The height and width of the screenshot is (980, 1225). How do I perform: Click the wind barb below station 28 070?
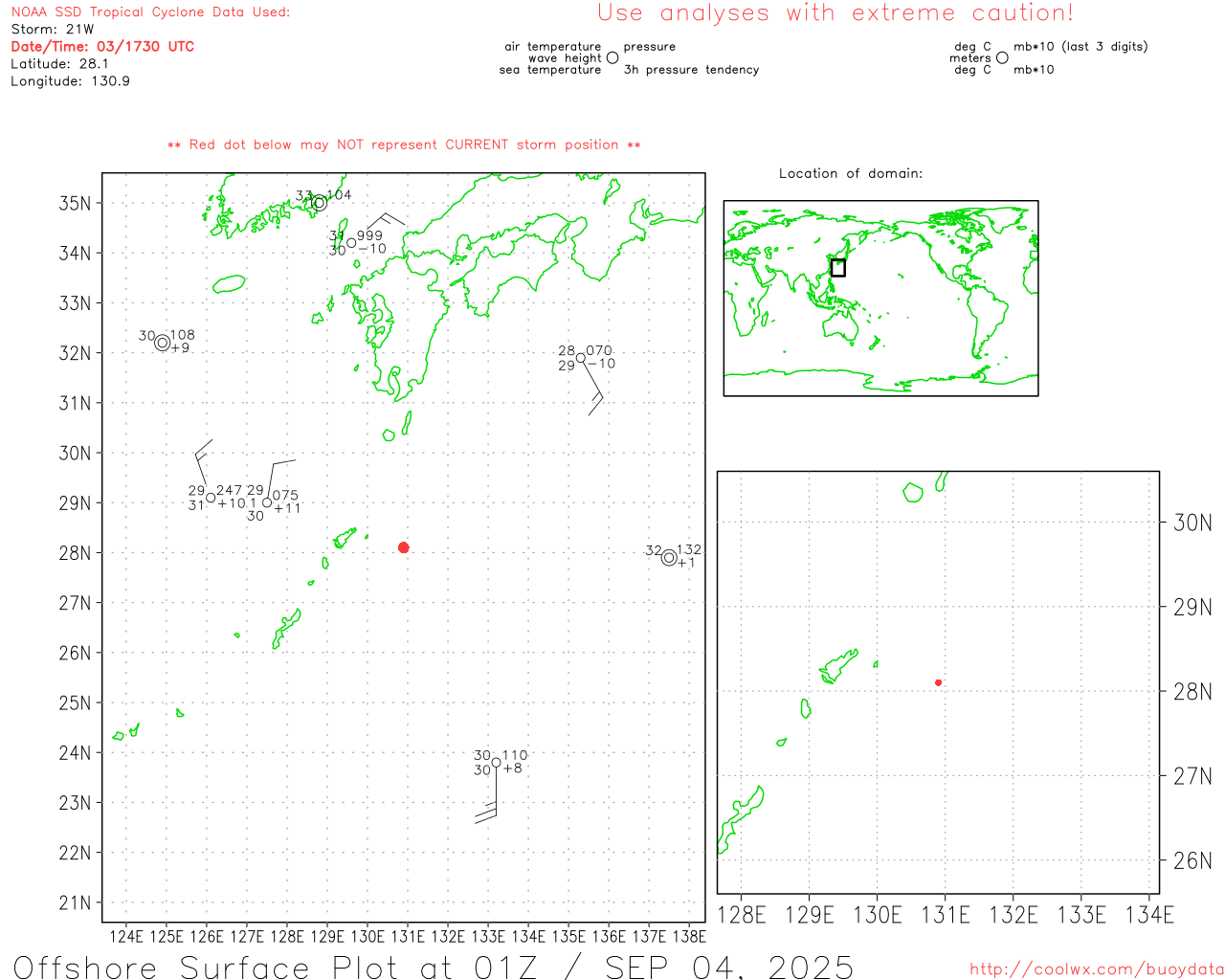tap(593, 388)
